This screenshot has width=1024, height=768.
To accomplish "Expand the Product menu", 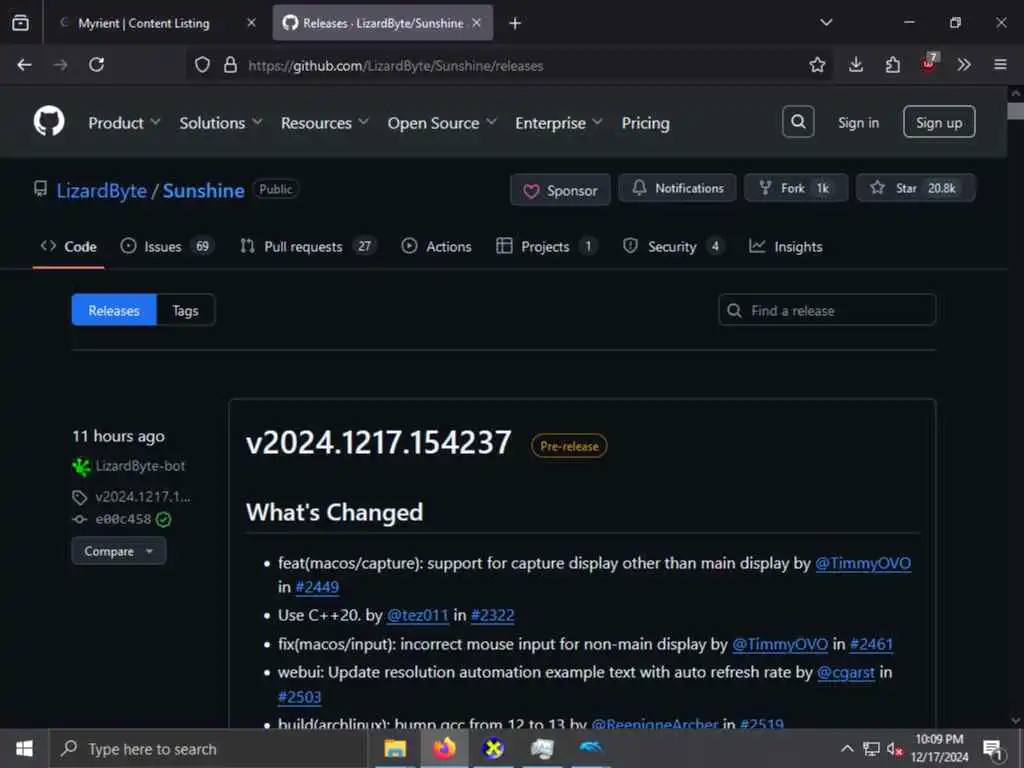I will tap(124, 123).
